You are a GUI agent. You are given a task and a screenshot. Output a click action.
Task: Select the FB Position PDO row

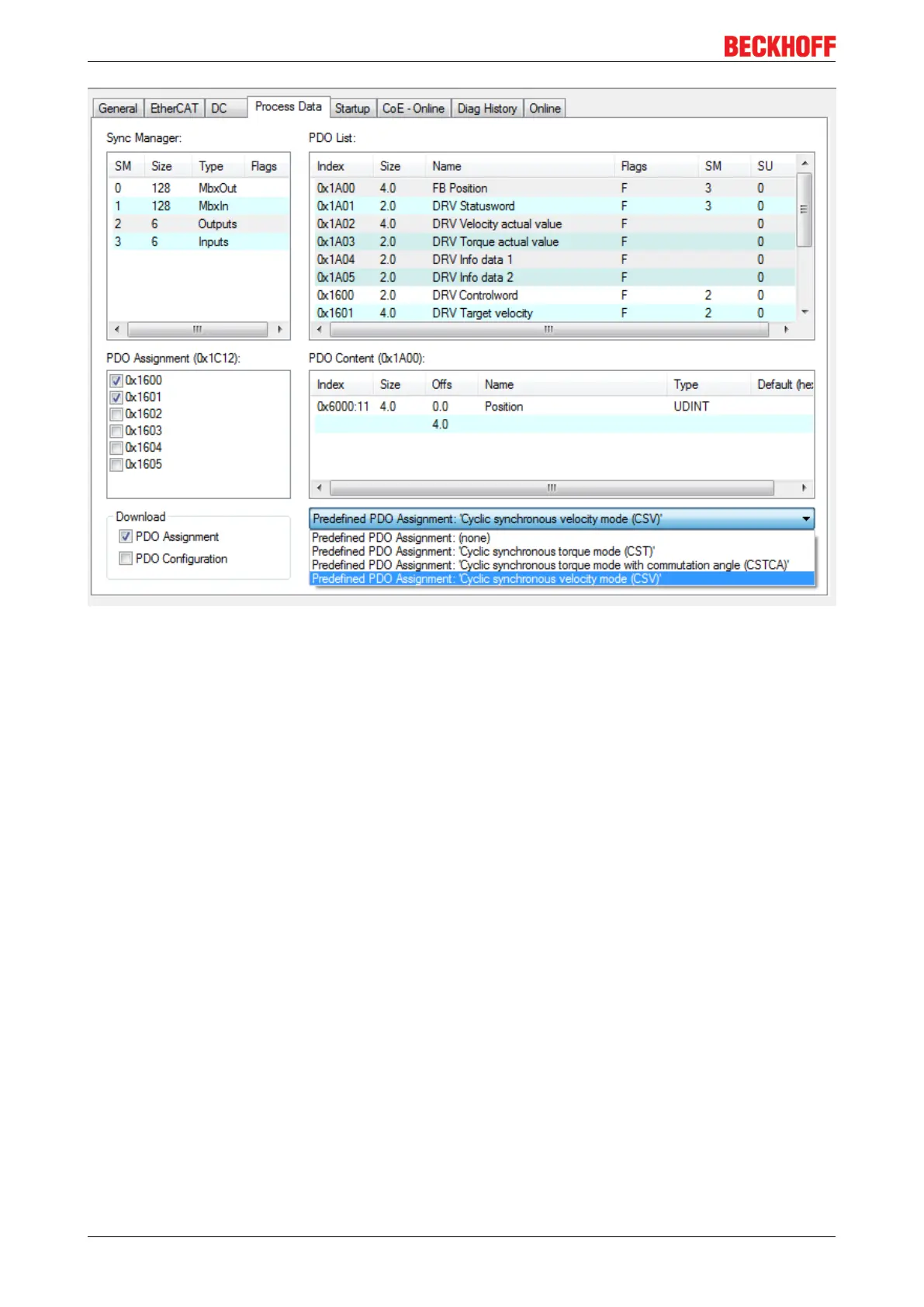(553, 188)
